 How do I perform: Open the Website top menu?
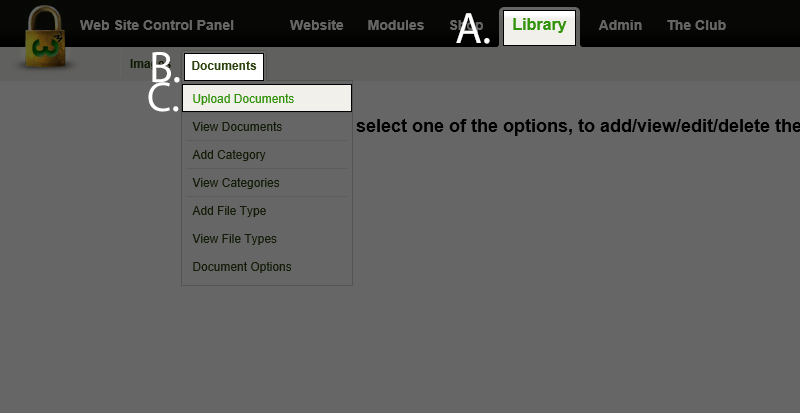click(x=316, y=25)
